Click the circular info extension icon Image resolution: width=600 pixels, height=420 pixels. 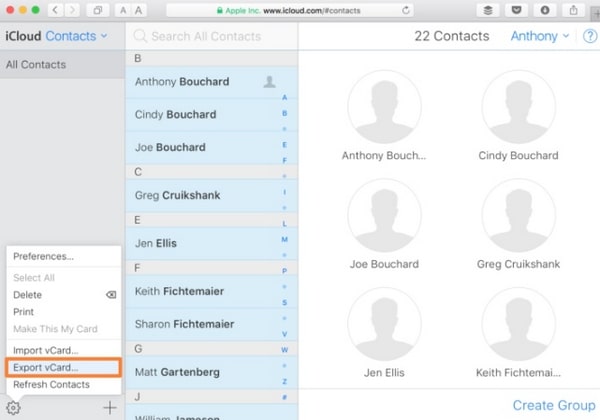pyautogui.click(x=545, y=10)
